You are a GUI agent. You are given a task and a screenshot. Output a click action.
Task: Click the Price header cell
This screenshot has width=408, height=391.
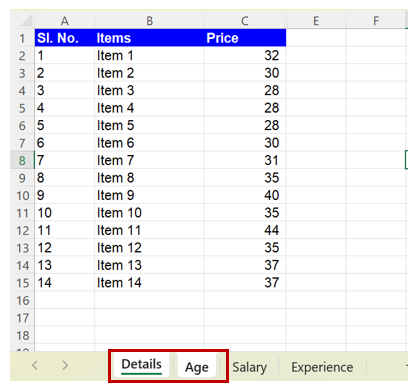(x=245, y=38)
